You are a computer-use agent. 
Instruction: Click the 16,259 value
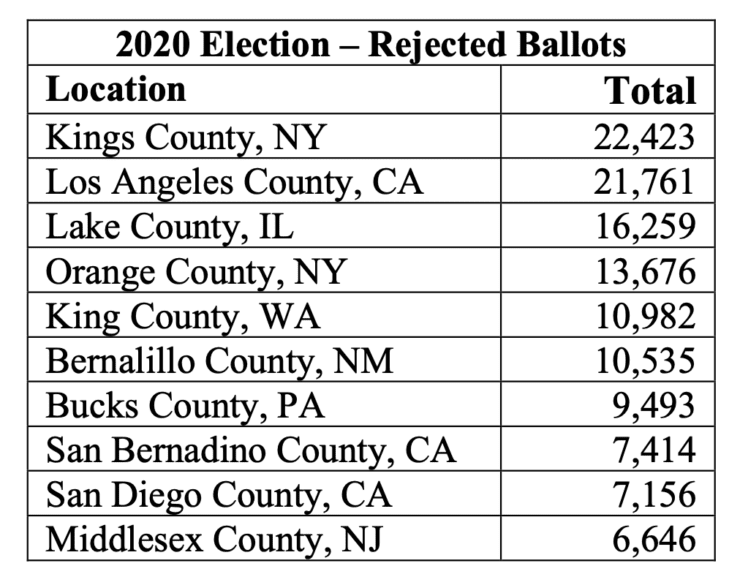(646, 226)
